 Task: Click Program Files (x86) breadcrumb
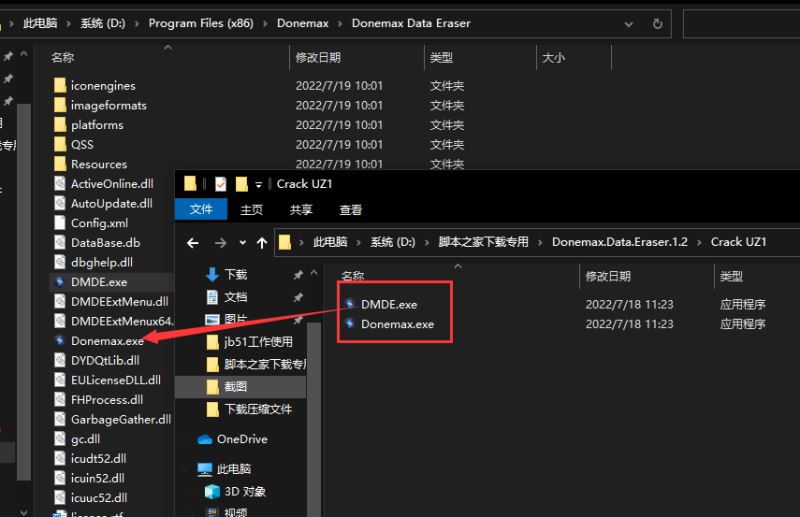(x=201, y=23)
